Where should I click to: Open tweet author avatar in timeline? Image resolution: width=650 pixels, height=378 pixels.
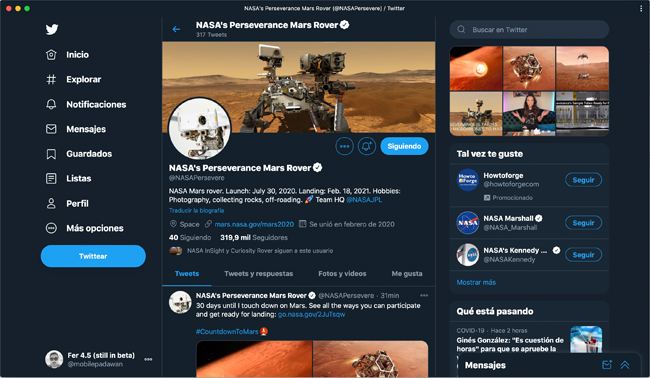click(180, 302)
